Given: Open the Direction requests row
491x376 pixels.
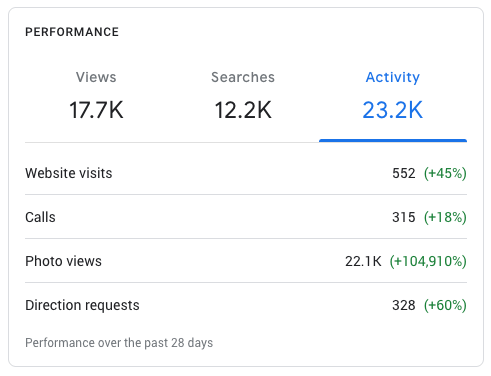Looking at the screenshot, I should (246, 305).
